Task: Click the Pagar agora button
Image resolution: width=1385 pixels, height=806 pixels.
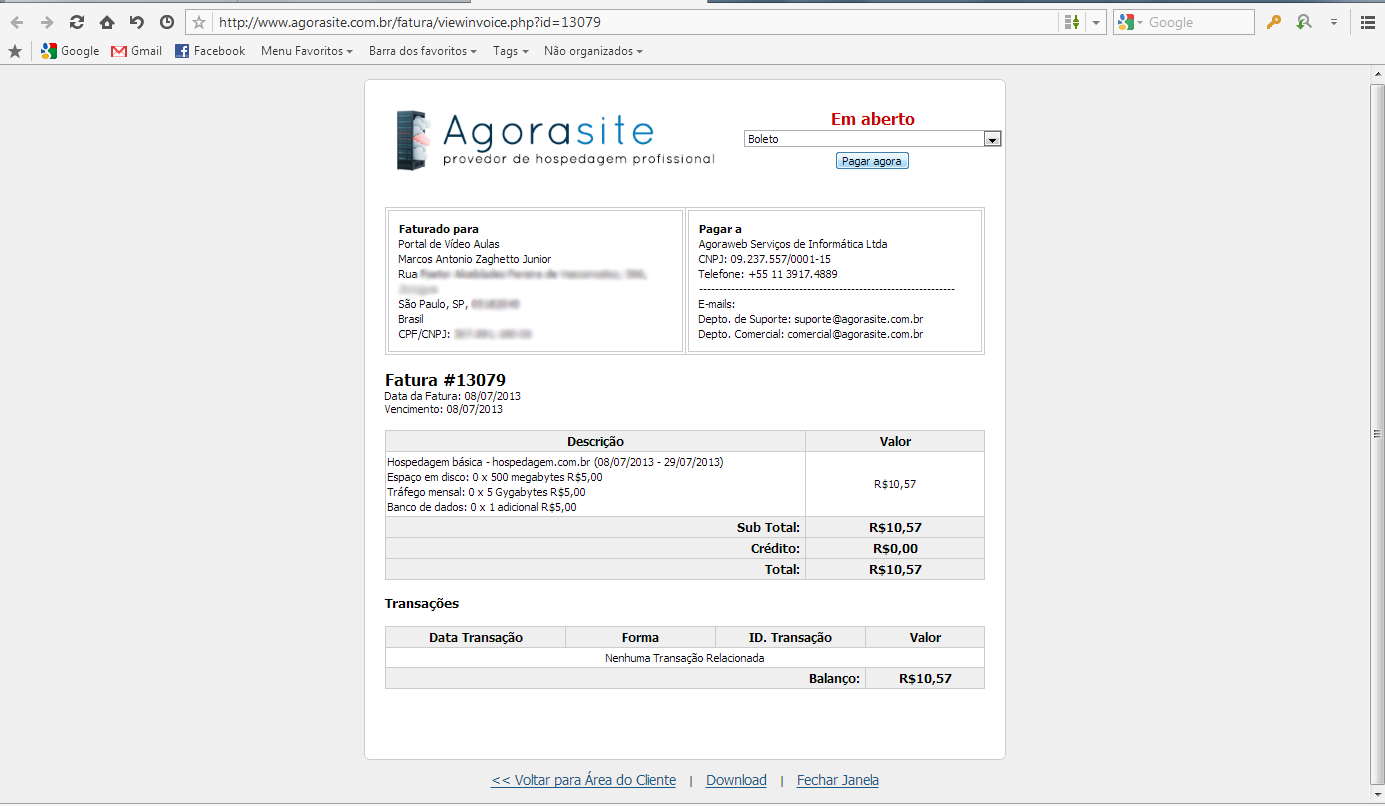Action: (x=872, y=161)
